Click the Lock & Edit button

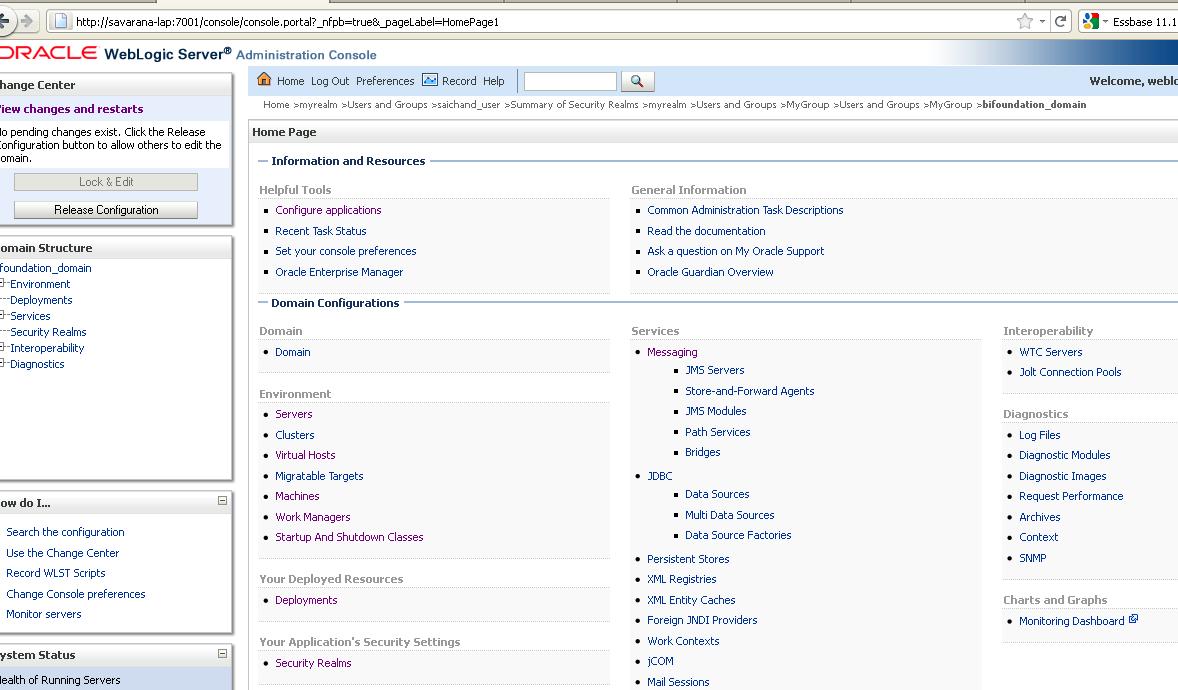pos(106,182)
